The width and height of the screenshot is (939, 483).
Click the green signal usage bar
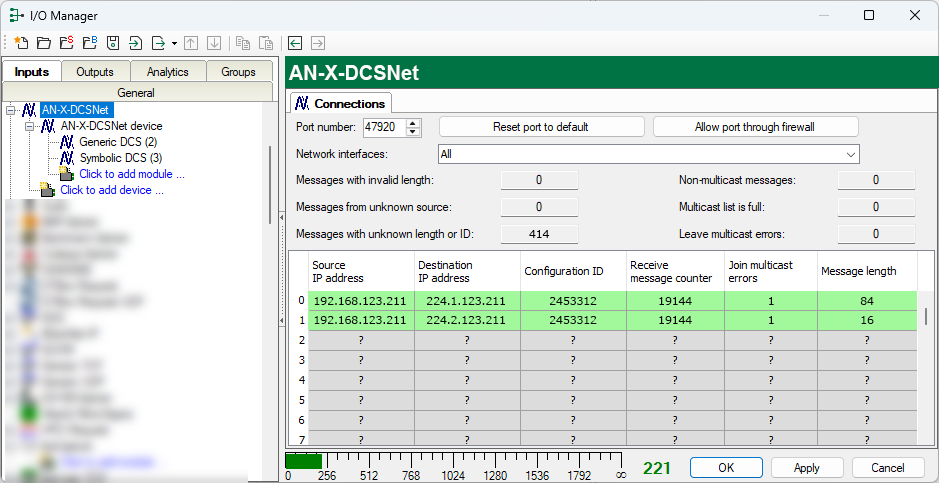tap(303, 461)
